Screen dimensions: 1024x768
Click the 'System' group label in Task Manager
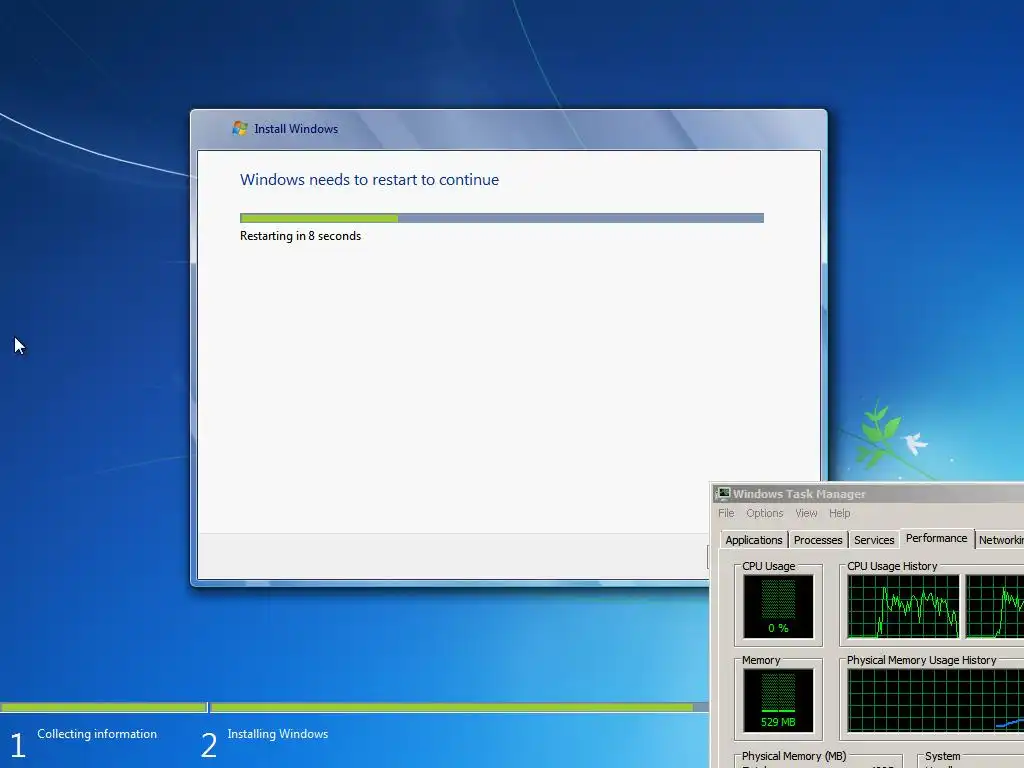(x=942, y=756)
